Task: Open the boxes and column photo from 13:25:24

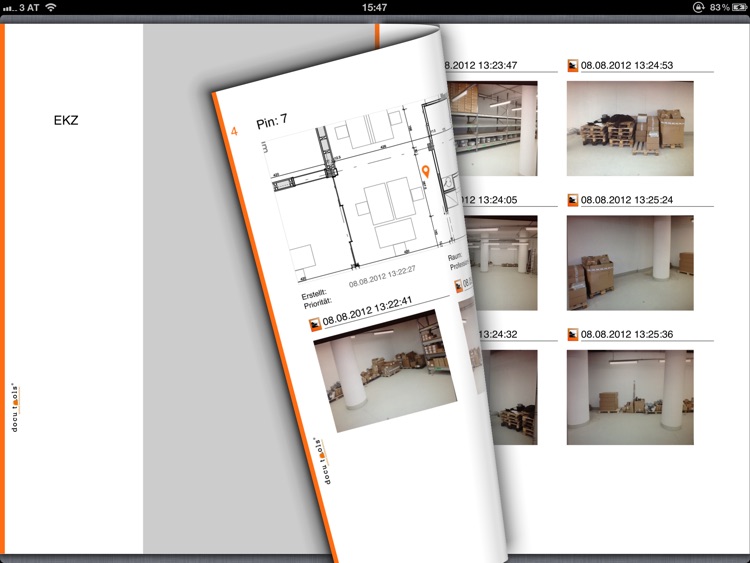Action: 630,263
